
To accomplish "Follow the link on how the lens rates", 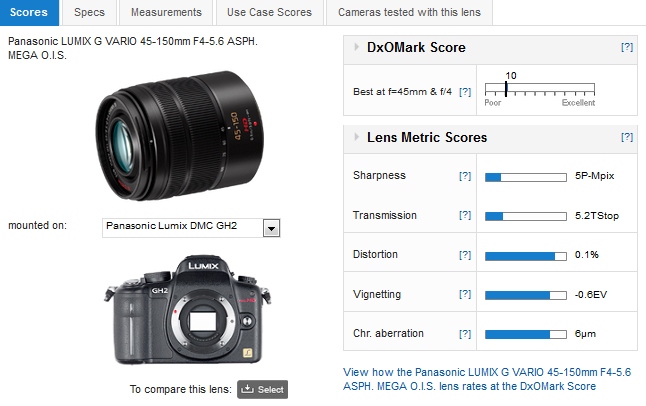I will 487,379.
